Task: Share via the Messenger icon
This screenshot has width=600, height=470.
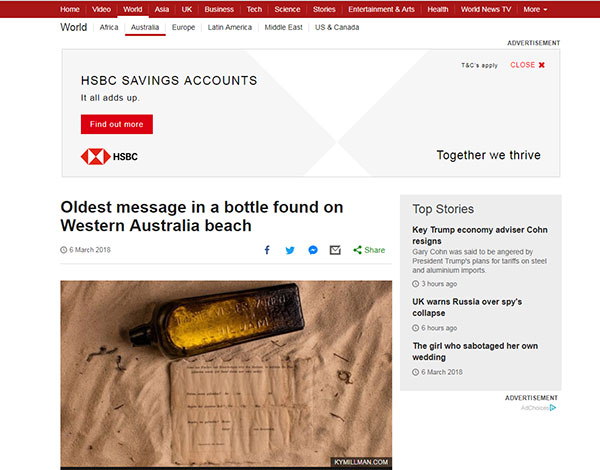Action: (x=313, y=250)
